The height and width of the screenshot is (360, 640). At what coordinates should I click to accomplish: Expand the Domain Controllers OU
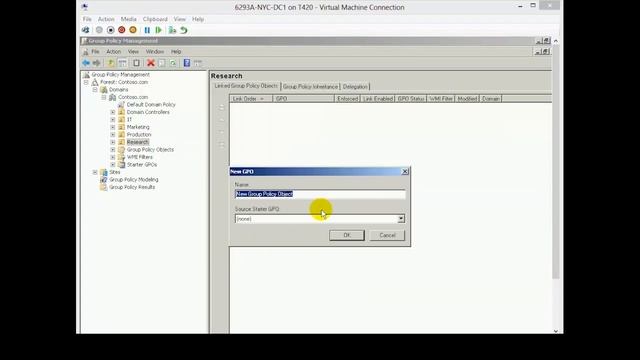(113, 112)
